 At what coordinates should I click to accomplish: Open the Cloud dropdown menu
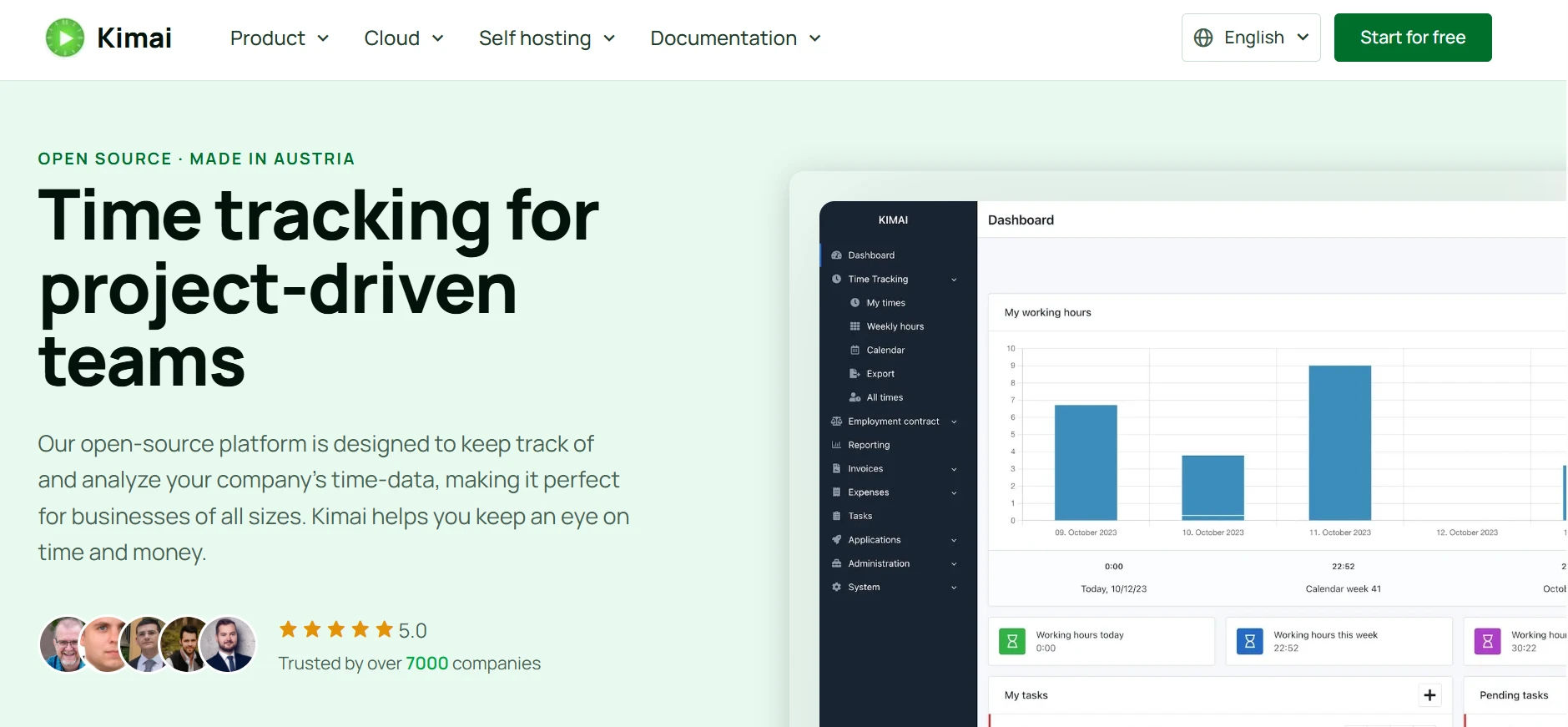(404, 38)
